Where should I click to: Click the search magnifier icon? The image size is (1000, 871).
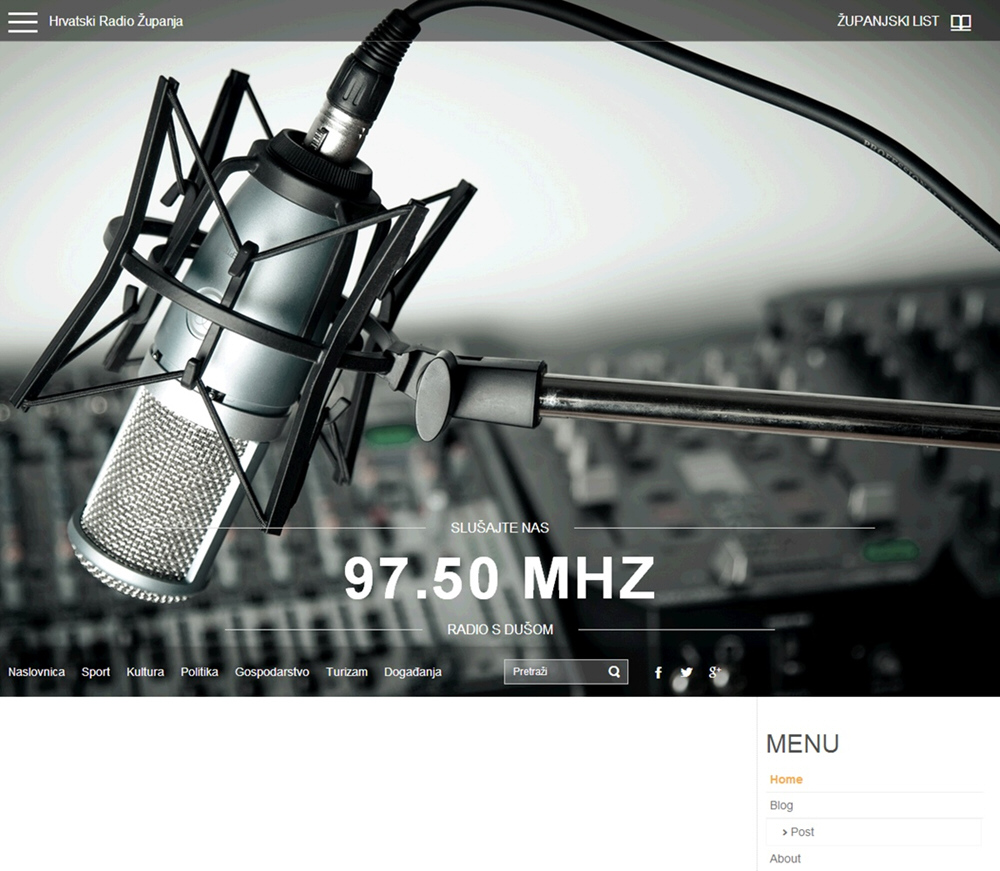click(x=614, y=672)
